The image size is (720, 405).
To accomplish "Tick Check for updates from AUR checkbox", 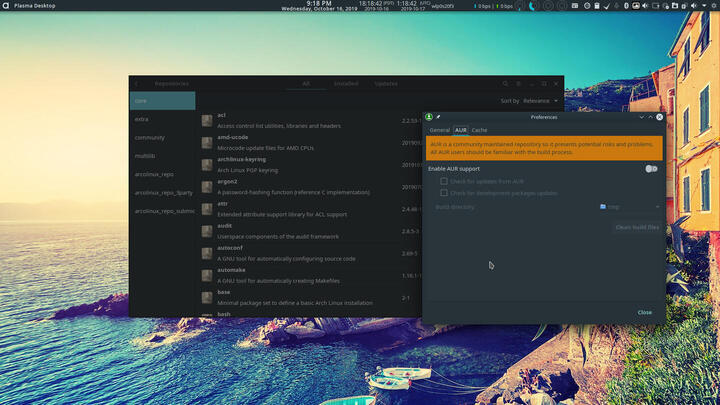I will point(444,181).
